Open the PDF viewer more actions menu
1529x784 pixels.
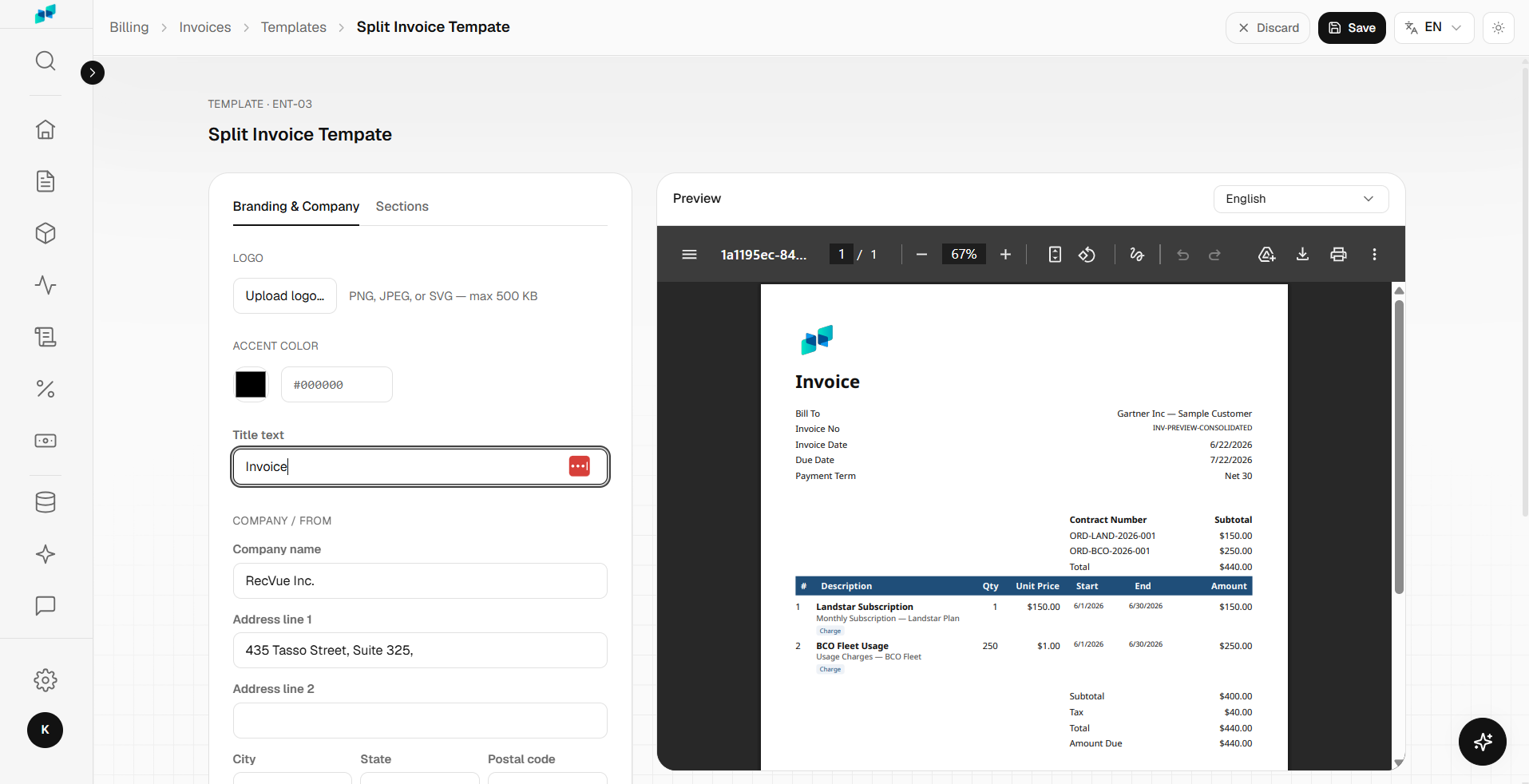1374,255
